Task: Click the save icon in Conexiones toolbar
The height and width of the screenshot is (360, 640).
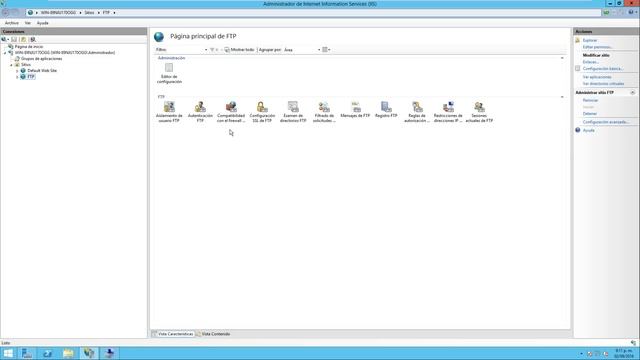Action: pos(14,40)
